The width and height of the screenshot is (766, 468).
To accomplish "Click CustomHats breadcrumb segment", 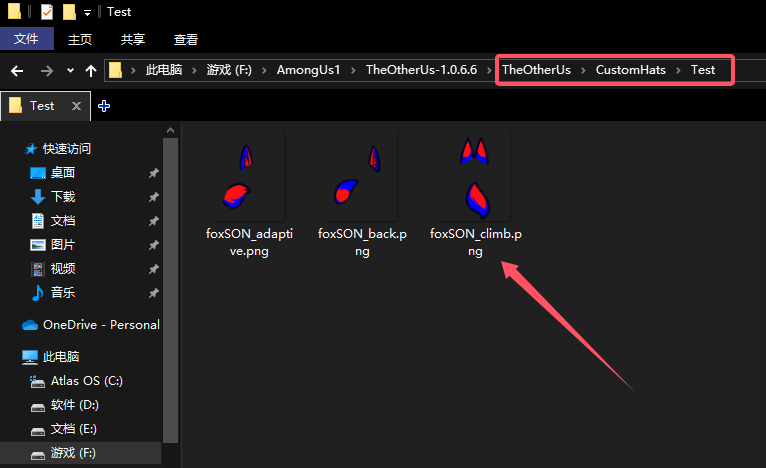I will (631, 70).
